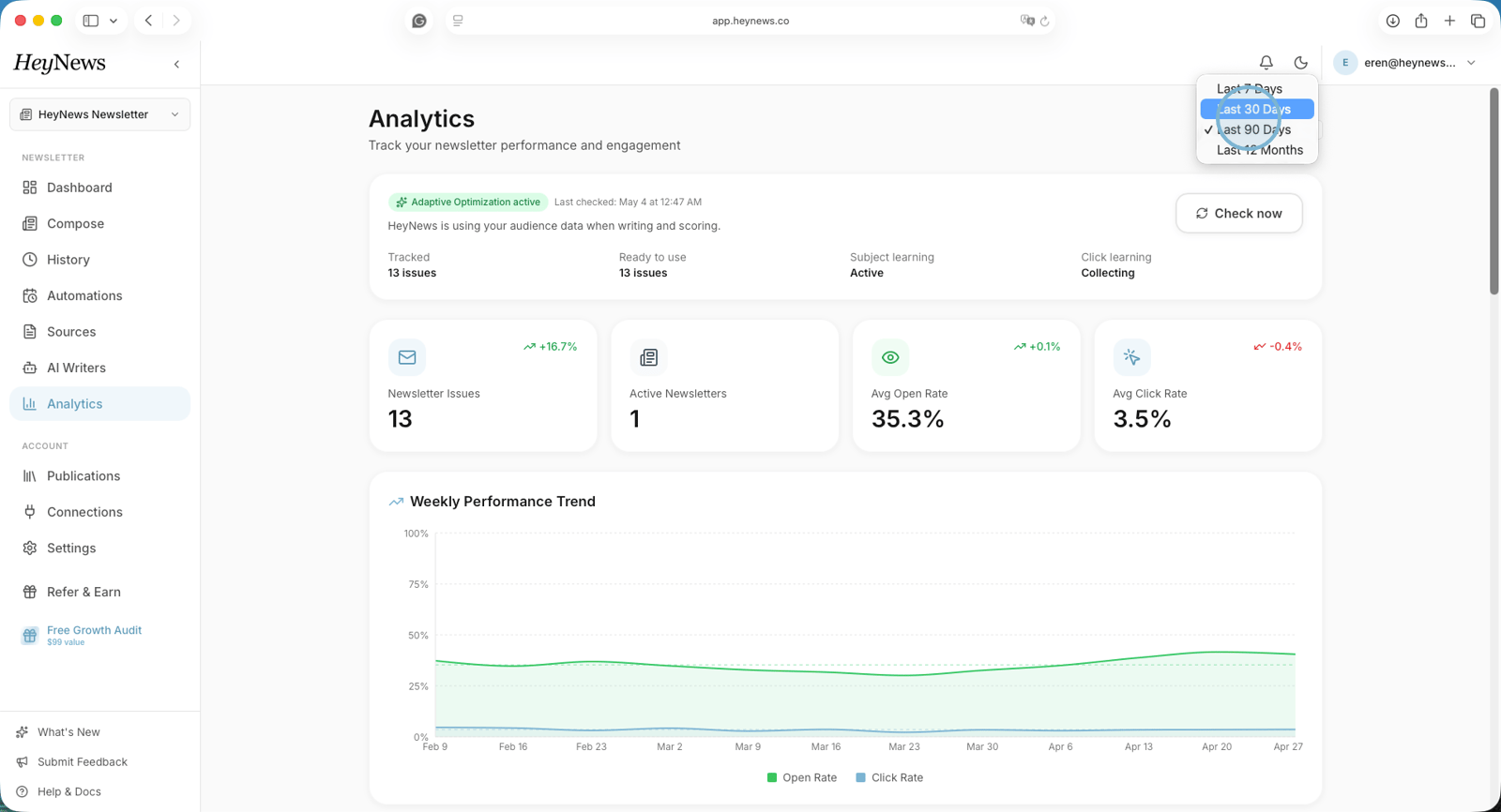The width and height of the screenshot is (1501, 812).
Task: Click the Refer & Earn gift icon
Action: coord(30,592)
